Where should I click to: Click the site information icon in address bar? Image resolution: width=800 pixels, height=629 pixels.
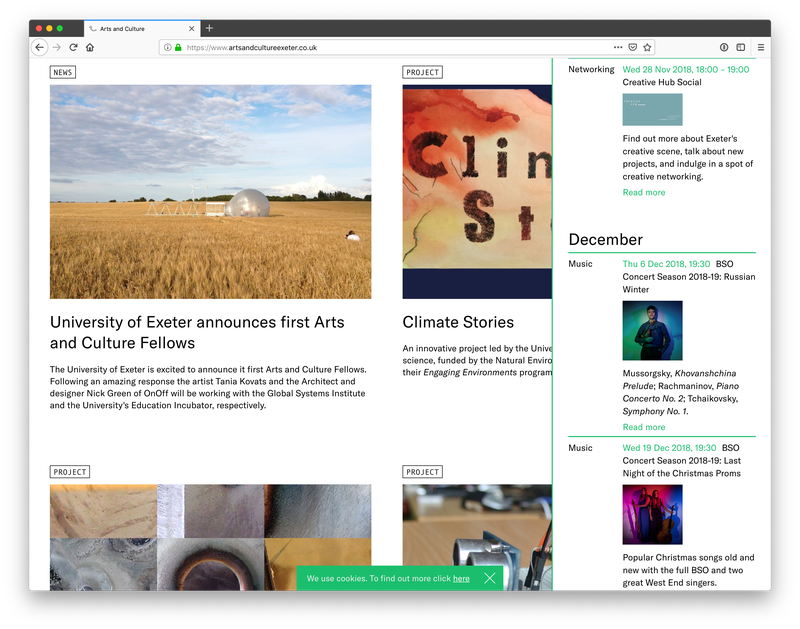point(167,47)
